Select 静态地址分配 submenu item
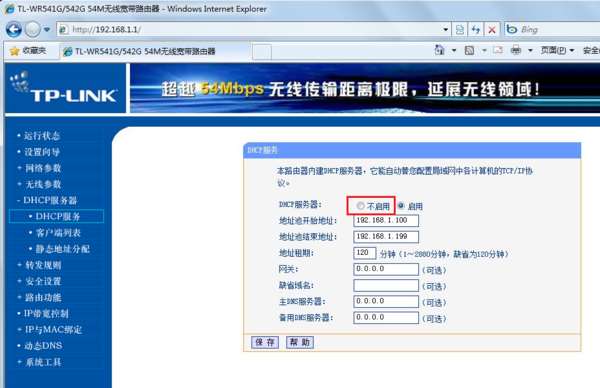600x388 pixels. pyautogui.click(x=63, y=249)
